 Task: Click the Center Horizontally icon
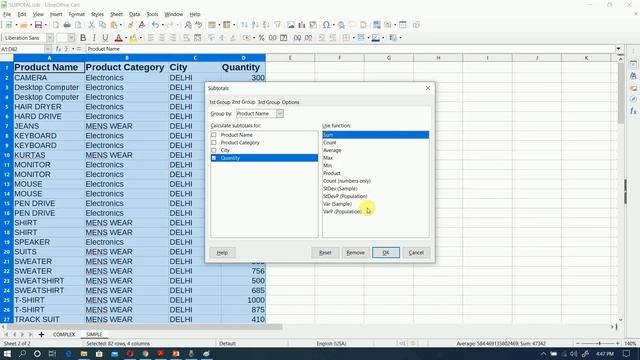(162, 38)
